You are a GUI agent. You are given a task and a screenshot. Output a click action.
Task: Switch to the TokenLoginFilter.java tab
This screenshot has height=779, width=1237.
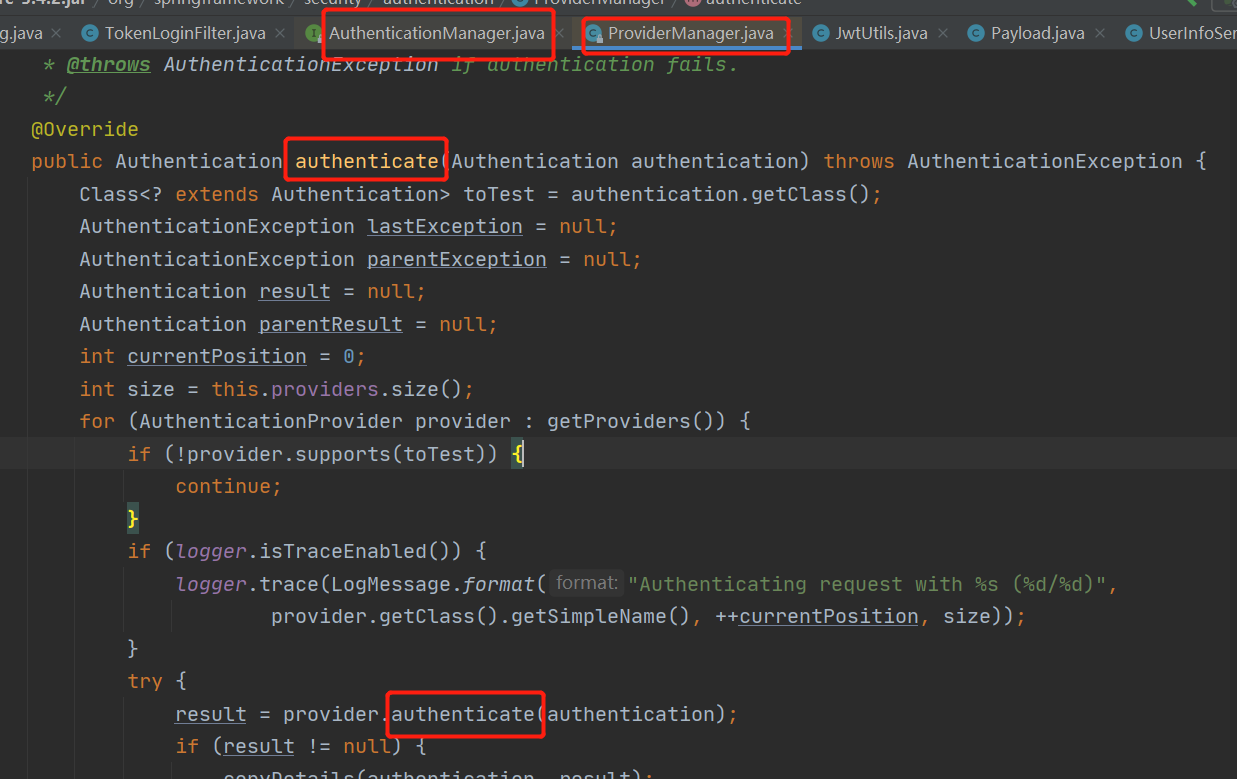(x=185, y=34)
